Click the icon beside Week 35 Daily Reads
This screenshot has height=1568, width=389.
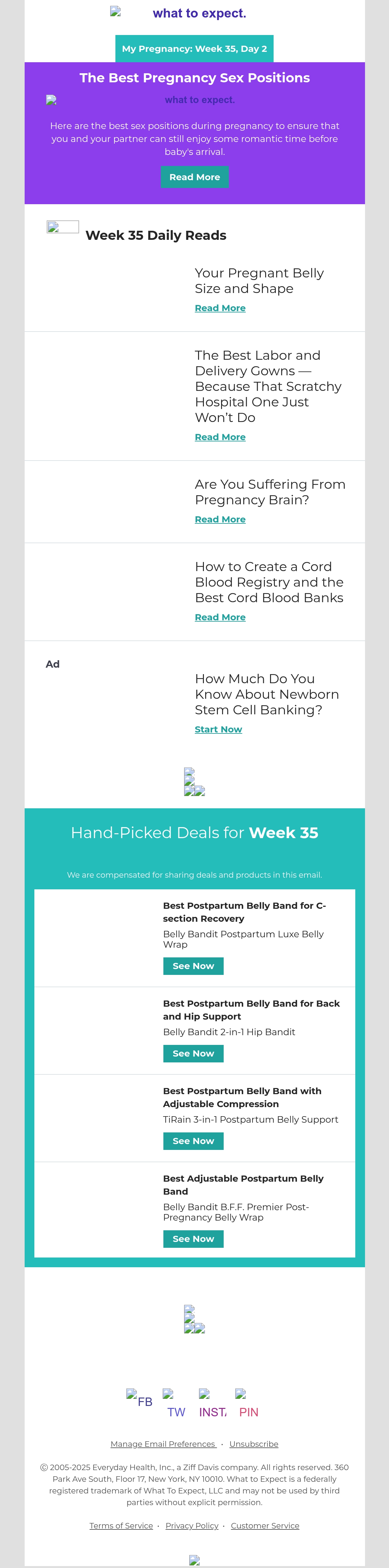[63, 227]
